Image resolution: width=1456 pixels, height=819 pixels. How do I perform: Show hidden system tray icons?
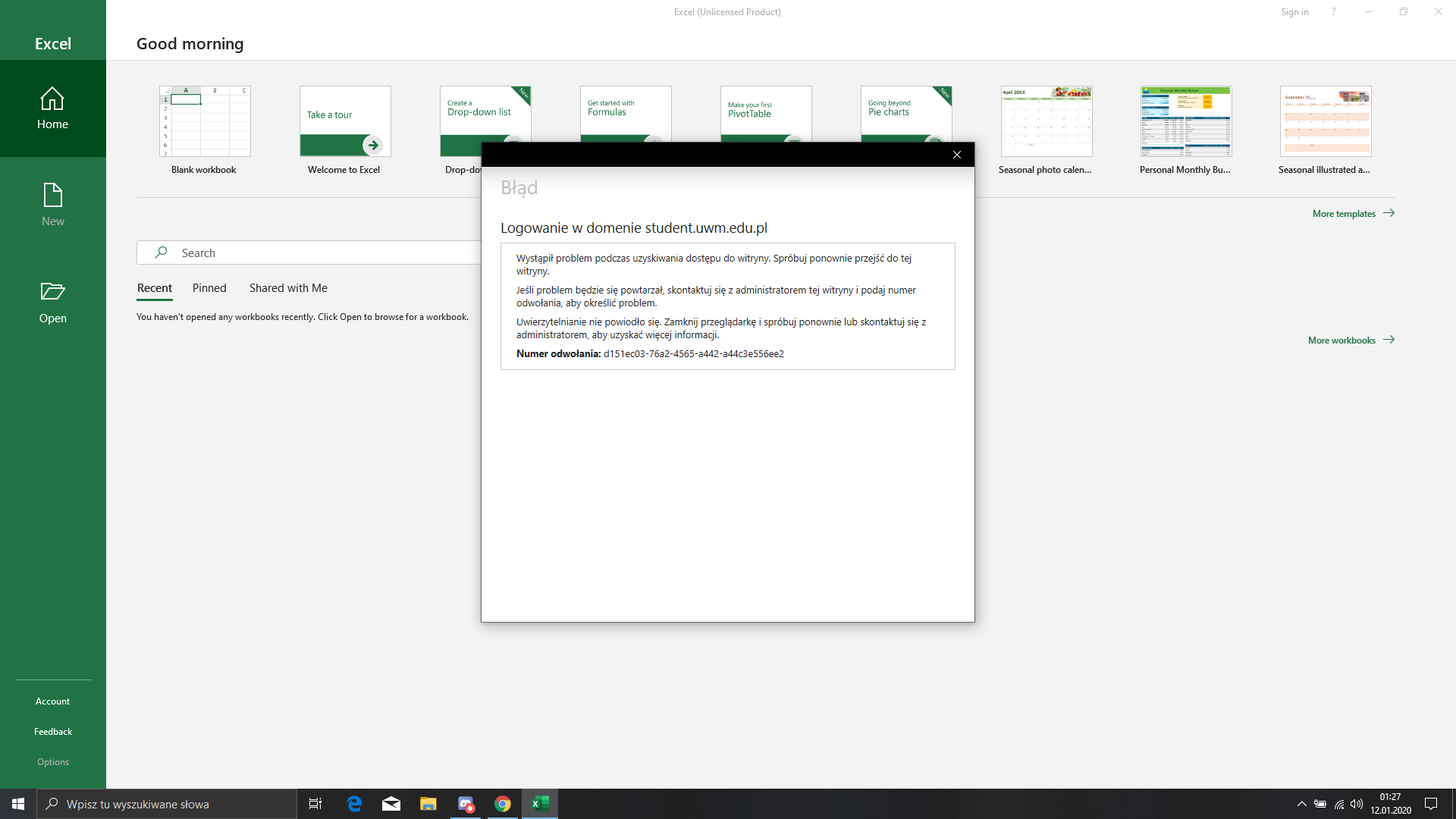[1302, 804]
